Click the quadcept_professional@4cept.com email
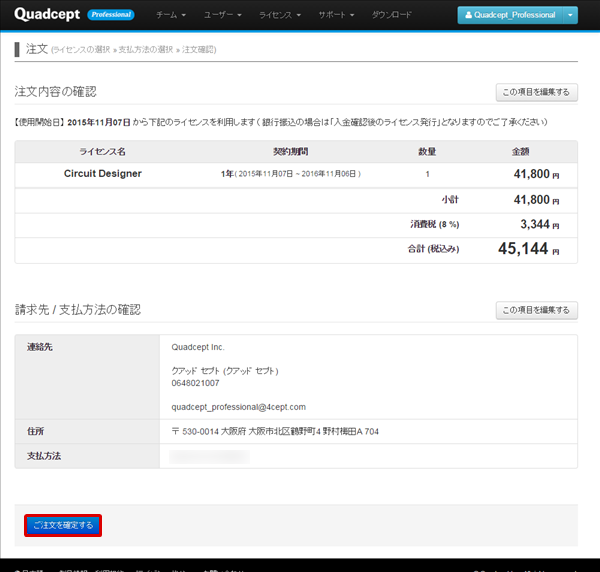The image size is (600, 572). (238, 407)
